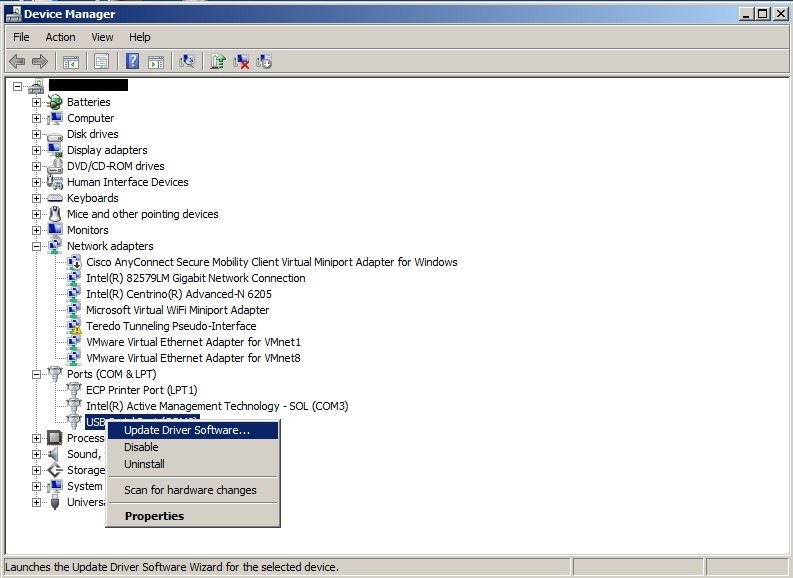Expand the Display adapters node

36,151
